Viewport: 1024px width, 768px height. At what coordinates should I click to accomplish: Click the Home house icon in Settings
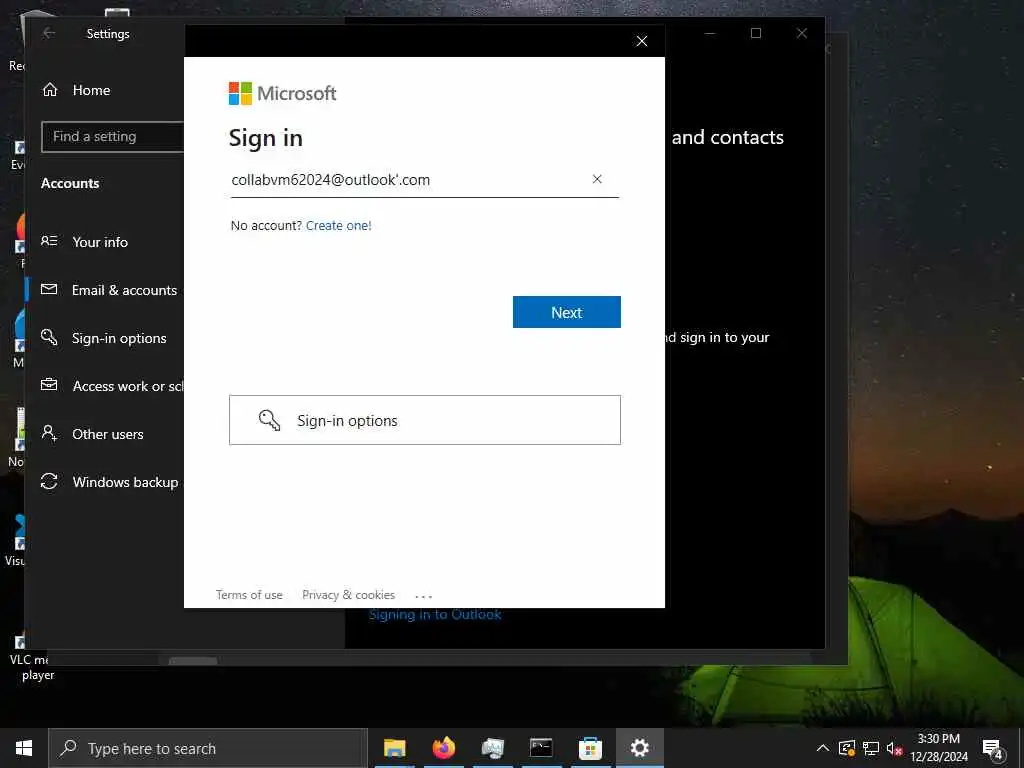pyautogui.click(x=50, y=90)
